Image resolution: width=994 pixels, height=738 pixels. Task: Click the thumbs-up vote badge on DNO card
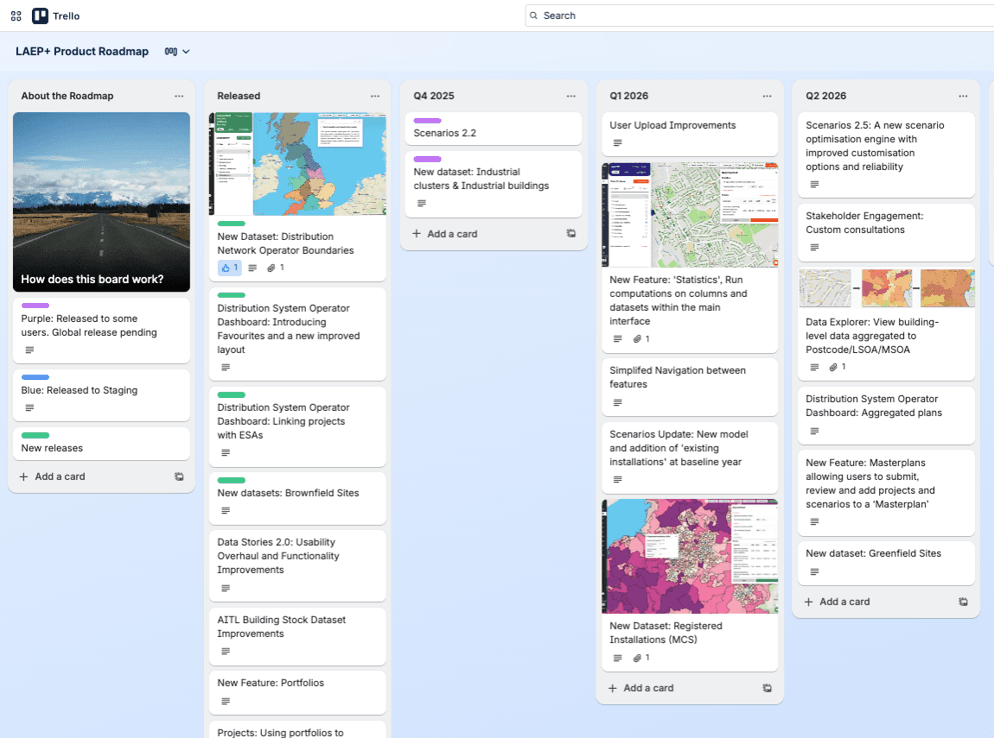230,268
